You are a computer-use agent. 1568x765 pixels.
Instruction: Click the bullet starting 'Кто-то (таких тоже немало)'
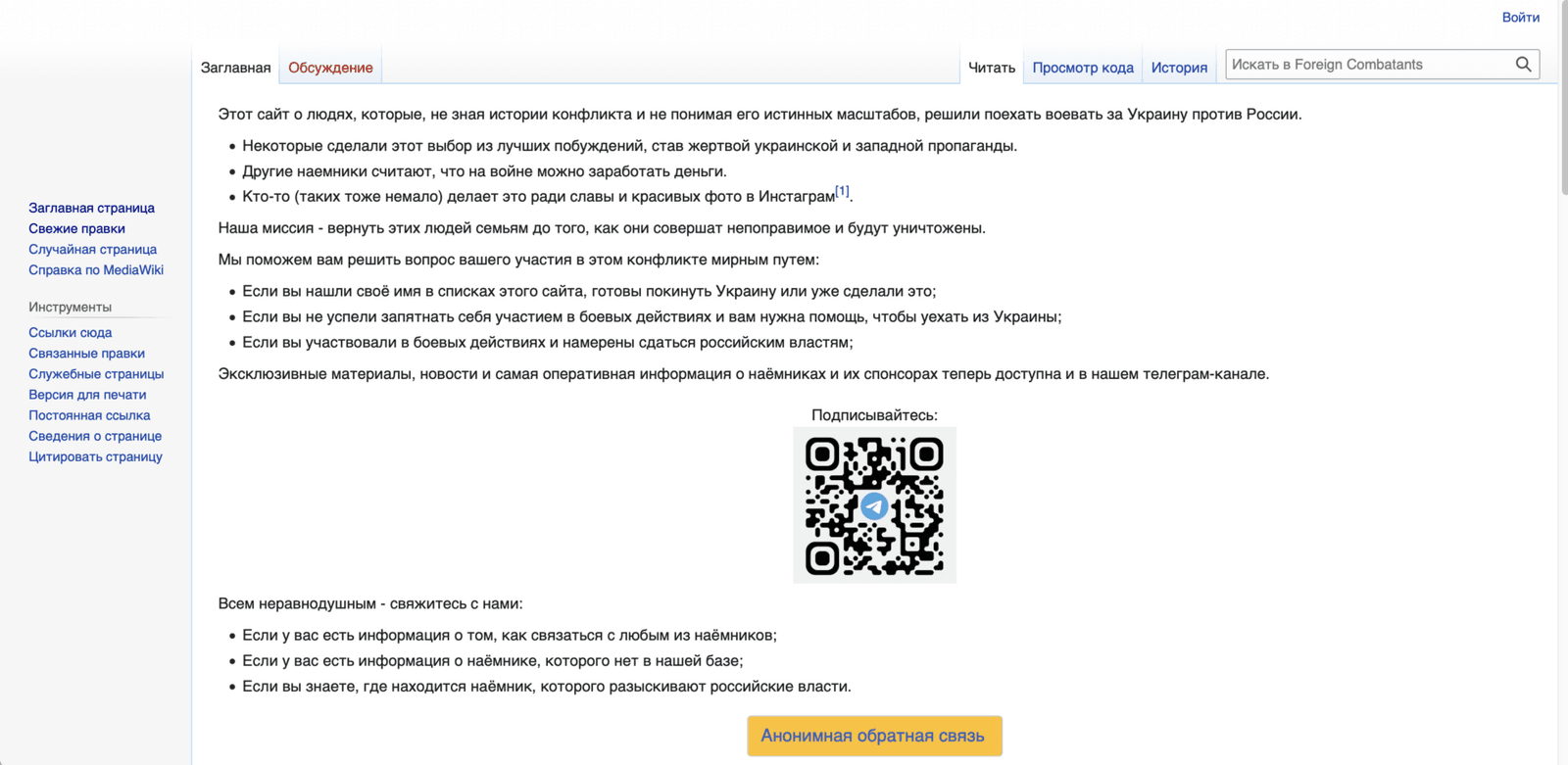tap(548, 195)
